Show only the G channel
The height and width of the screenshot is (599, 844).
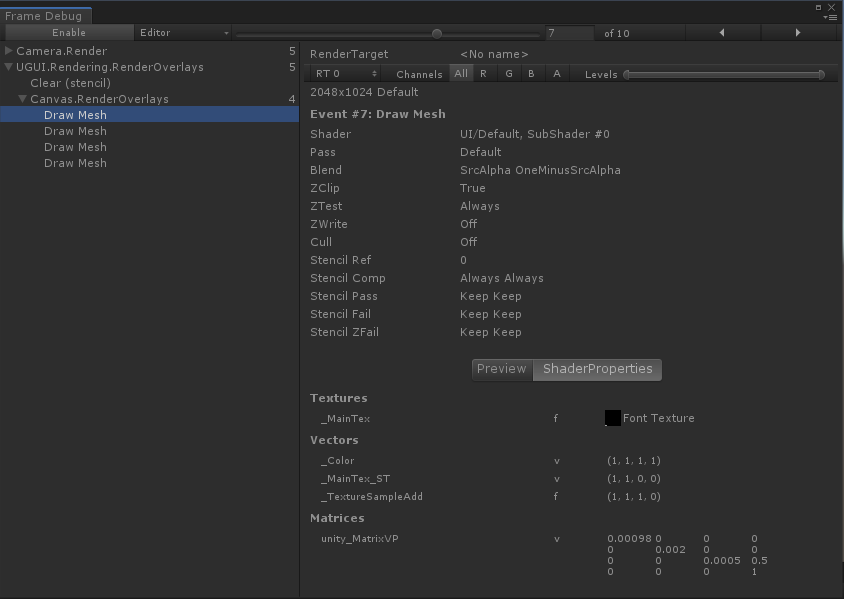(508, 74)
